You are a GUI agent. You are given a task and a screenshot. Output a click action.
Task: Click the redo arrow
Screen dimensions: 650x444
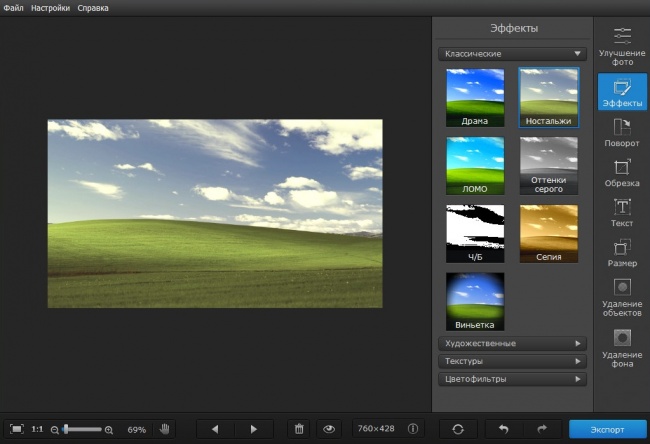[x=542, y=429]
